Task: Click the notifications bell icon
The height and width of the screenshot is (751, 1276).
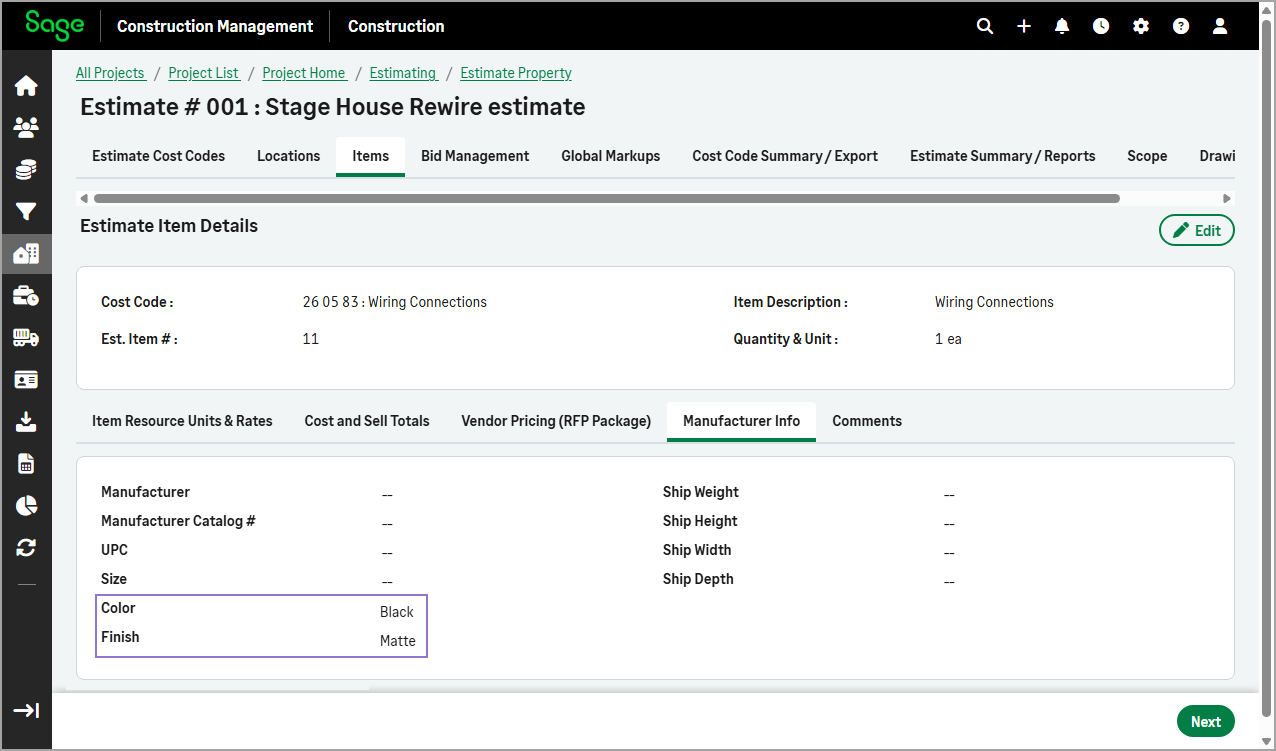Action: [1062, 26]
